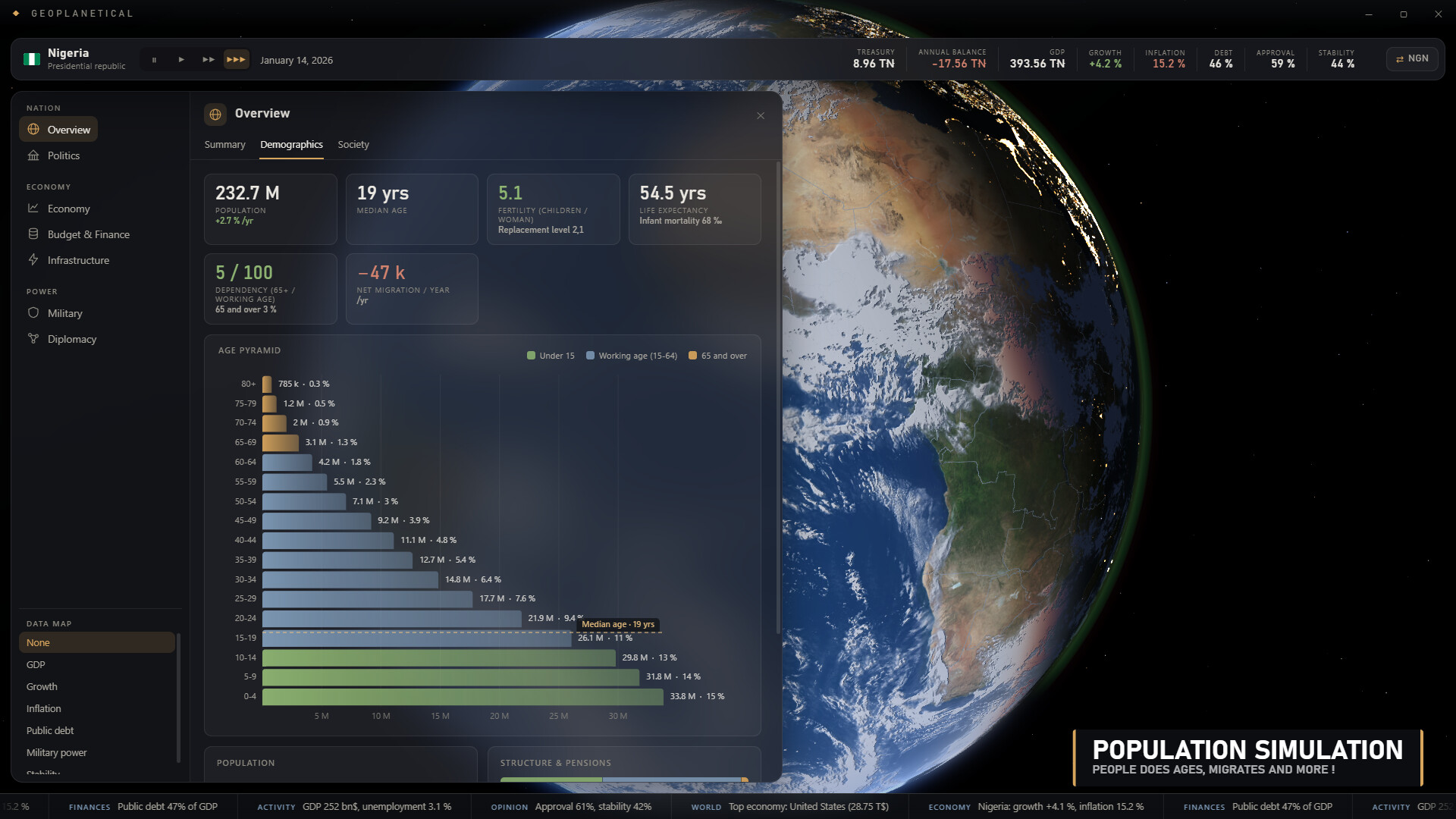
Task: Click the 80+ age group bar
Action: pos(267,384)
